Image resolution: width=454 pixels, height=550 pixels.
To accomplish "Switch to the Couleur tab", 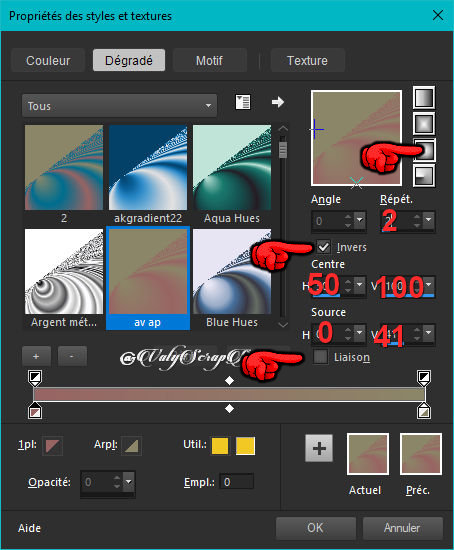I will point(48,60).
